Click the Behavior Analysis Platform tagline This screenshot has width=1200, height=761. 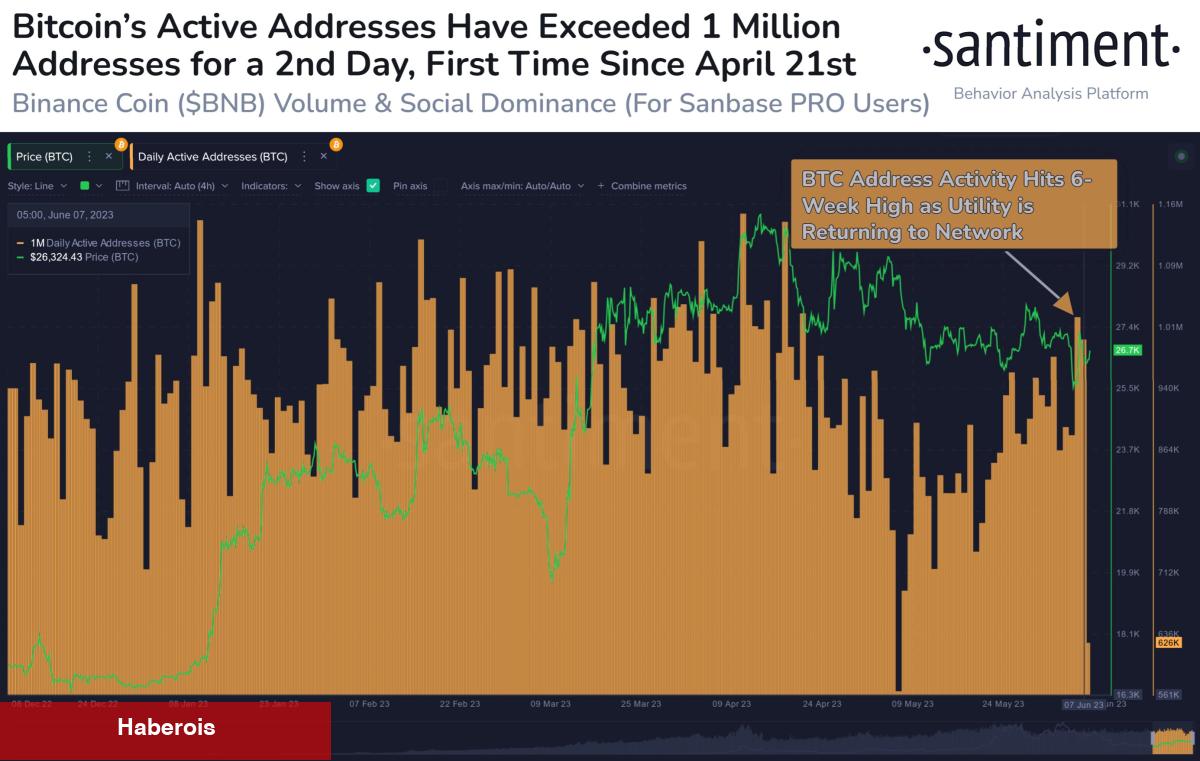click(1051, 94)
